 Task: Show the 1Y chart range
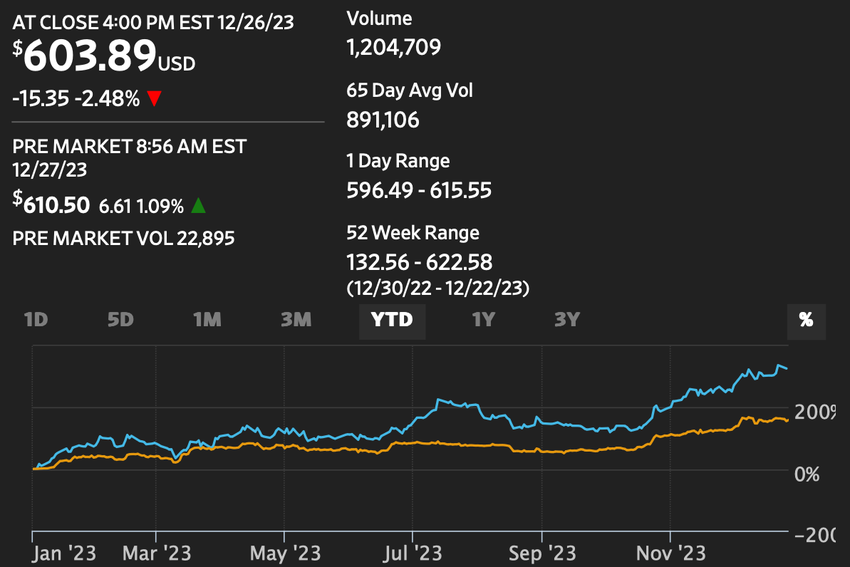[484, 320]
